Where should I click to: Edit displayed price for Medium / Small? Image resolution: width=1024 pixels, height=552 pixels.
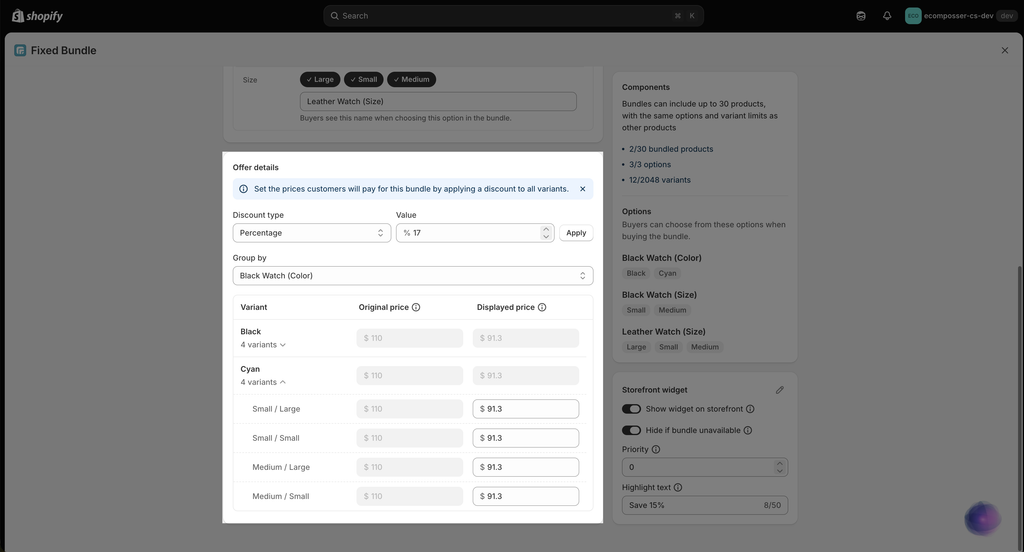click(x=526, y=496)
